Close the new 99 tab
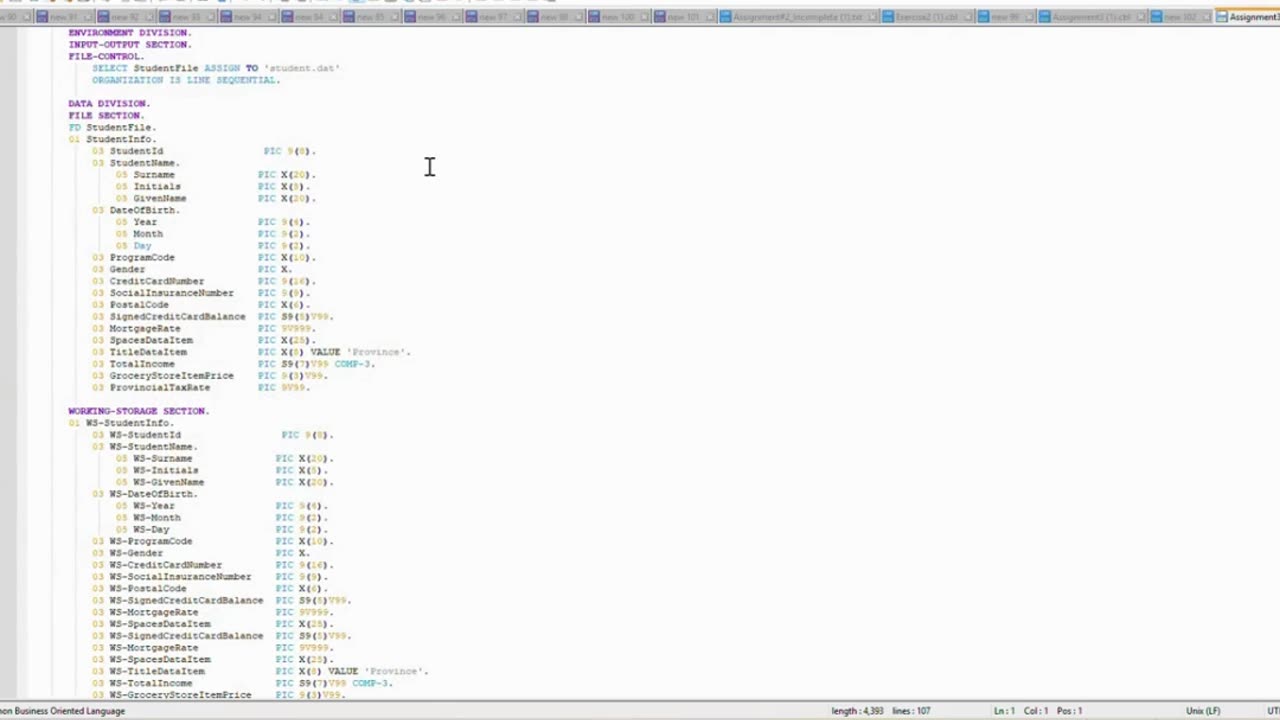This screenshot has height=720, width=1280. (1030, 17)
